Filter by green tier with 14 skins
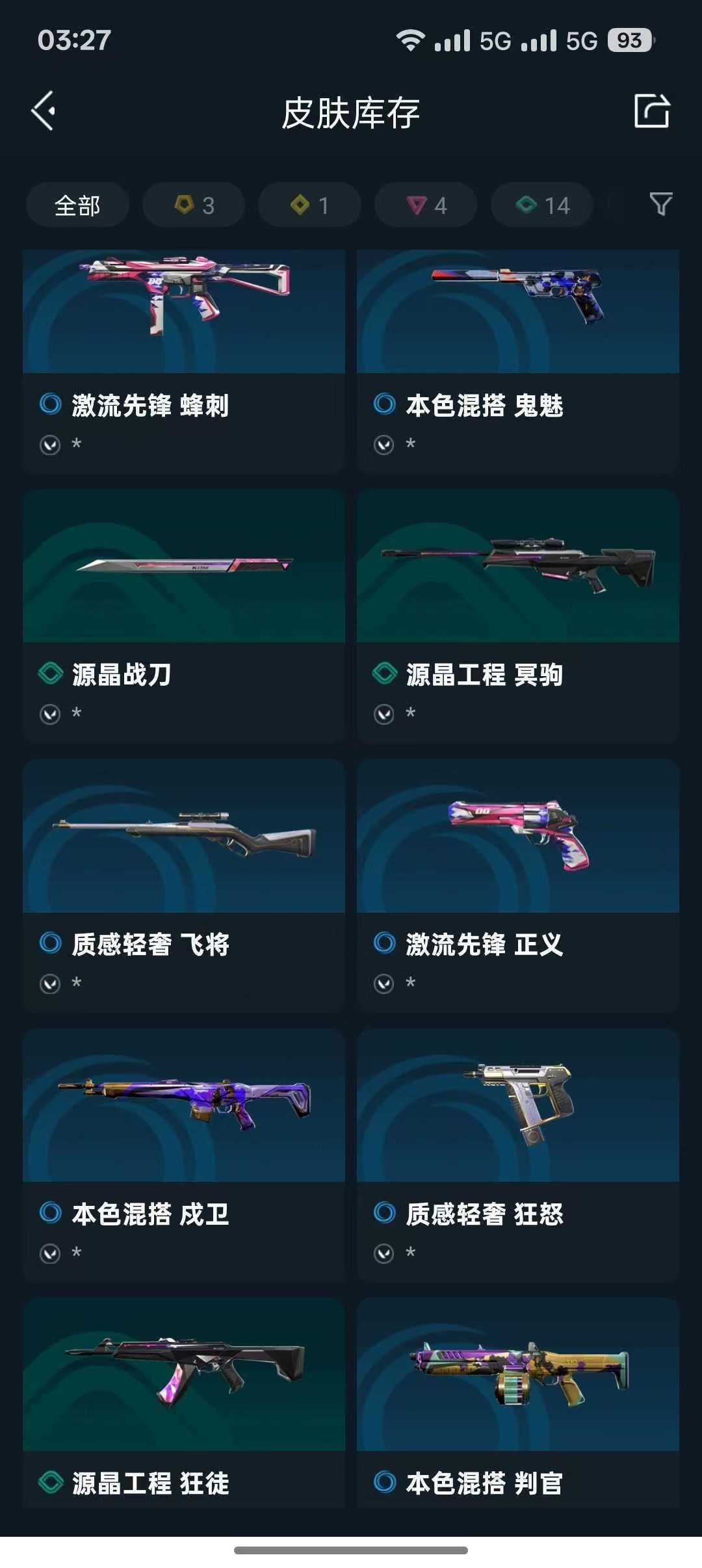The height and width of the screenshot is (1568, 702). (542, 205)
